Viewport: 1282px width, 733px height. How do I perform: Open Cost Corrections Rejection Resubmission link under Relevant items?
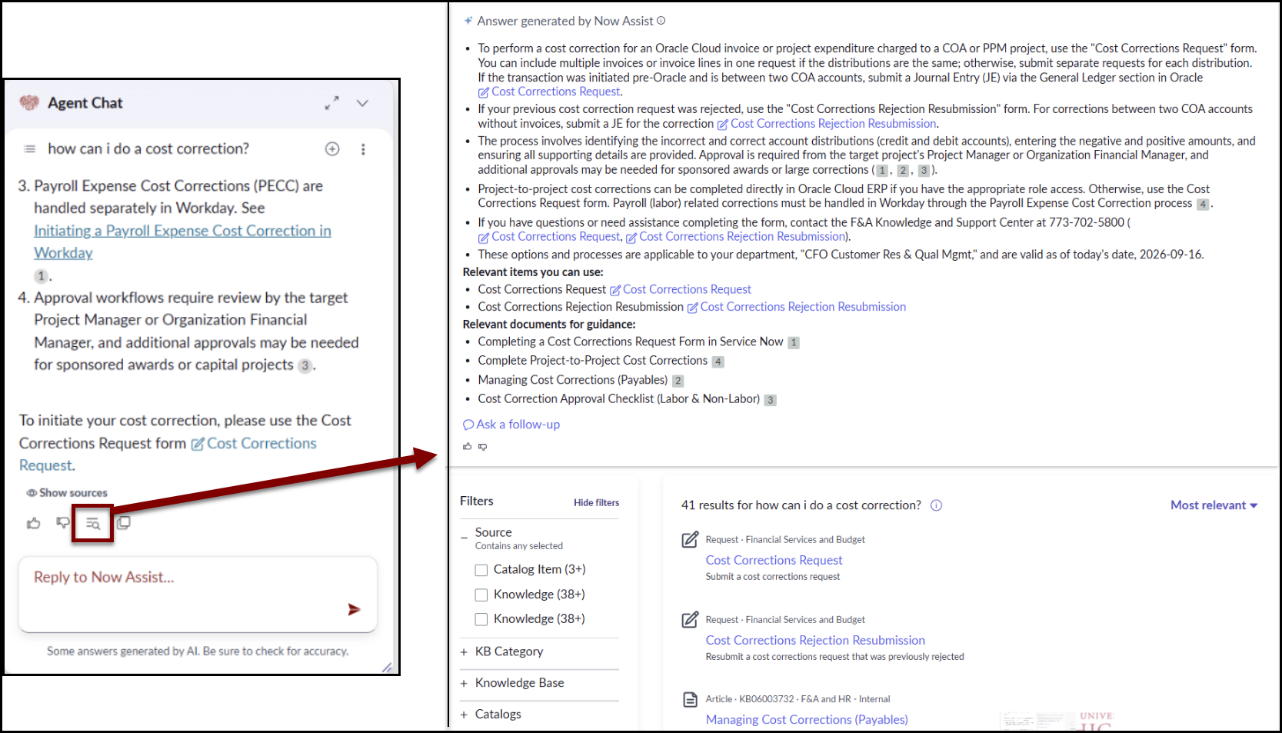point(796,307)
